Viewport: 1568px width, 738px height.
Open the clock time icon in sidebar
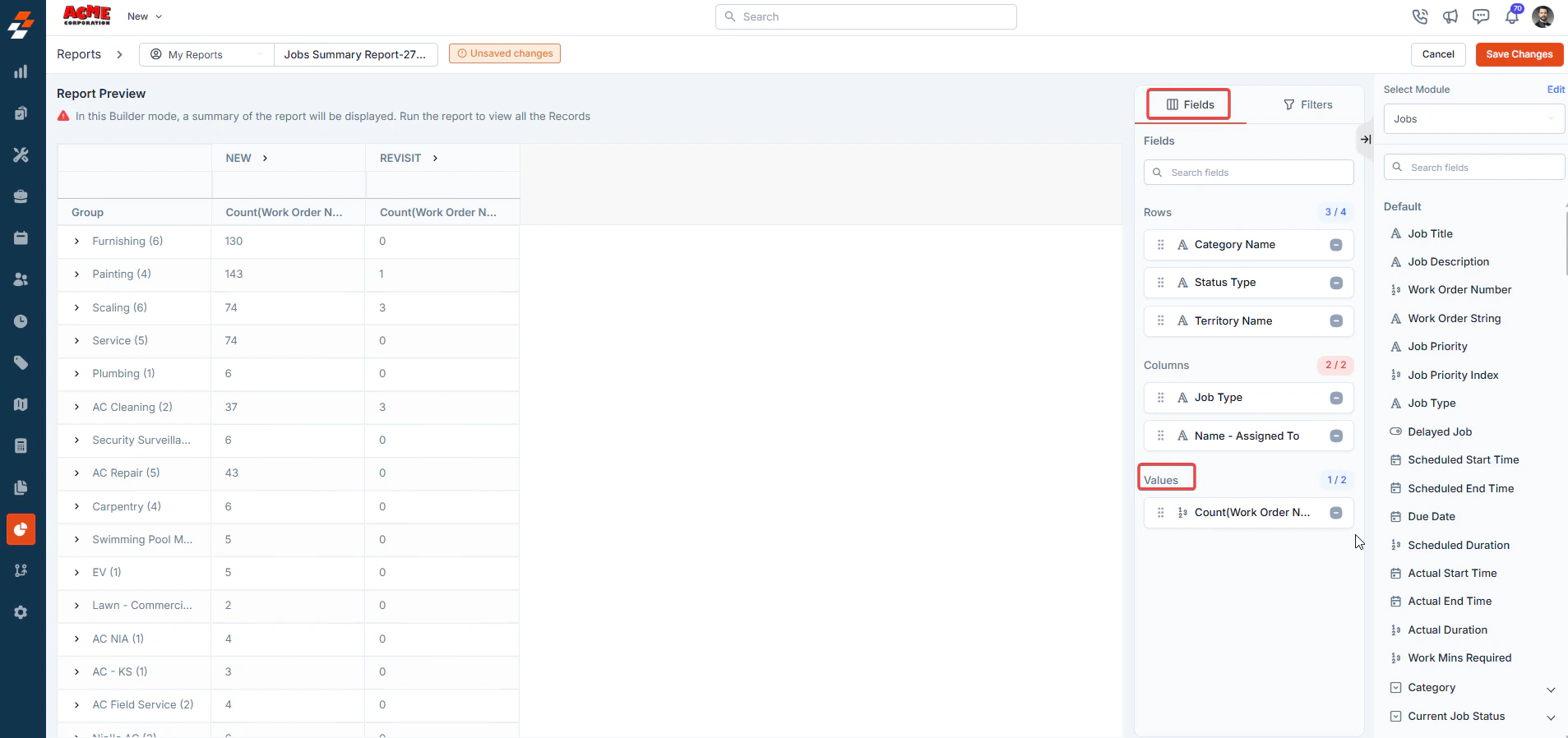[21, 321]
